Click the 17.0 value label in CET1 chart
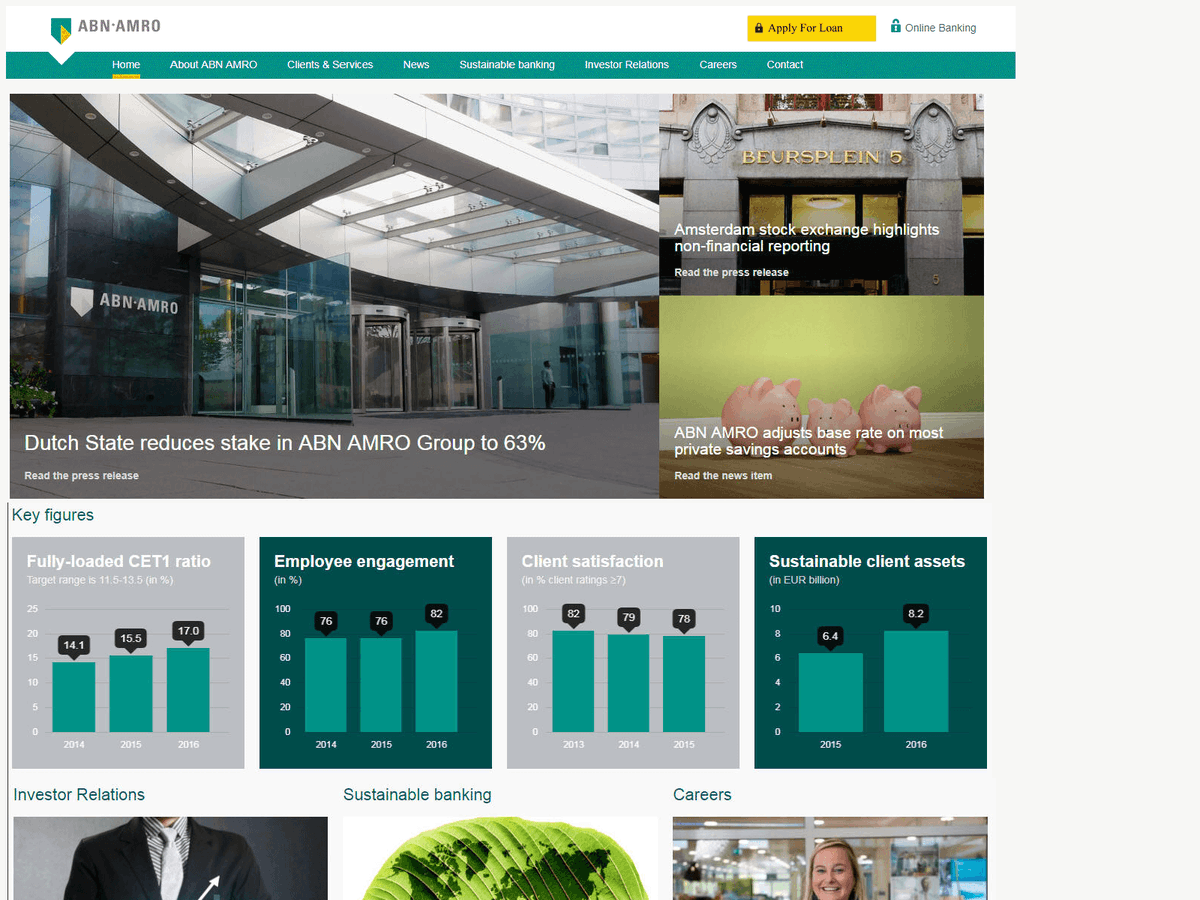This screenshot has height=900, width=1200. coord(189,631)
